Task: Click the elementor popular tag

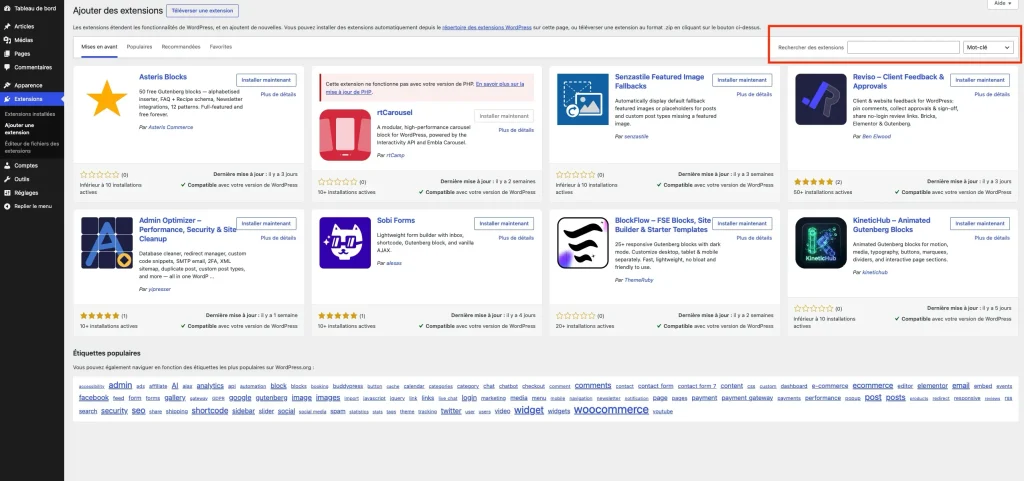Action: point(932,386)
